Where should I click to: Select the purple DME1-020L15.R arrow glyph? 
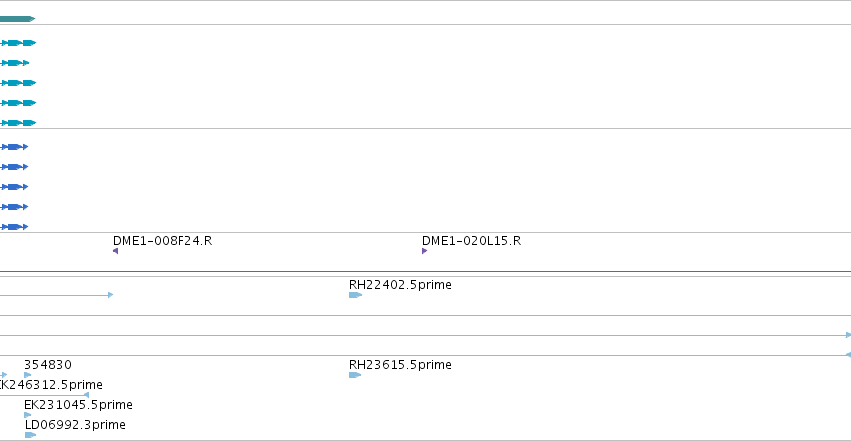click(x=424, y=251)
